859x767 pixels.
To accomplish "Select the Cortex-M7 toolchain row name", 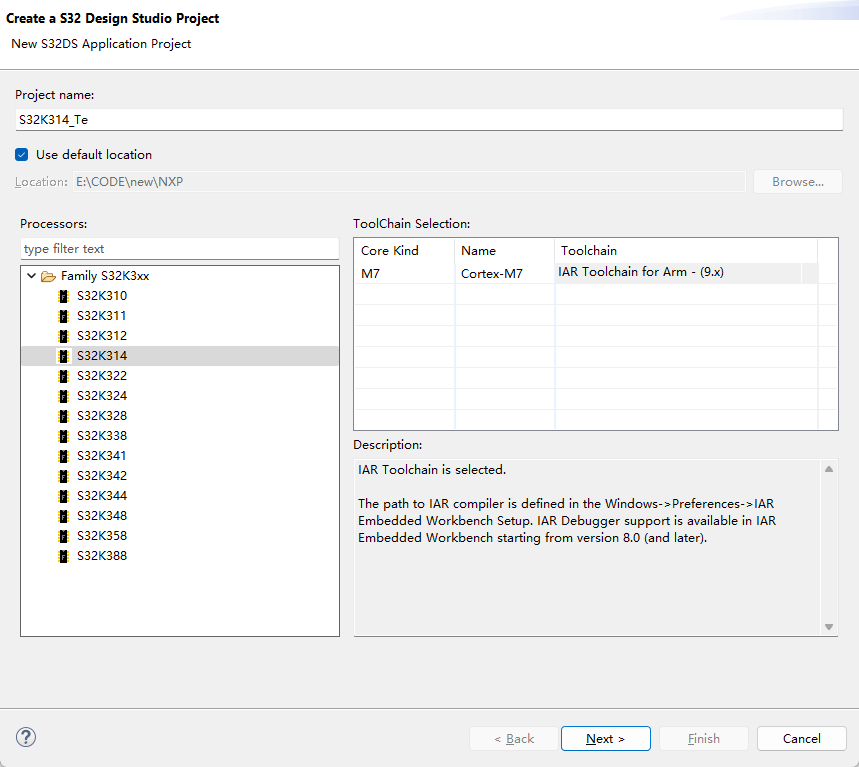I will [491, 273].
